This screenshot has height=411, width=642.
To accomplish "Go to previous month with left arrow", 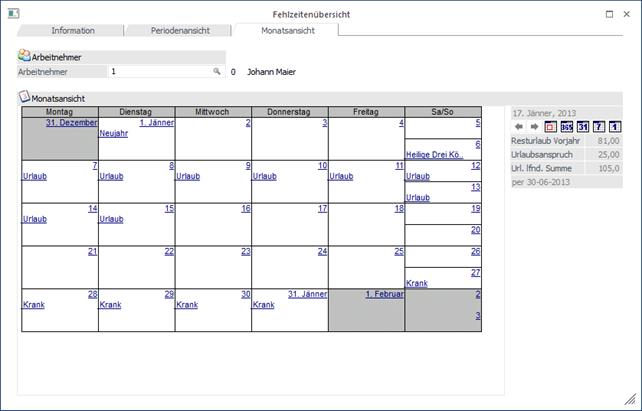I will 518,127.
